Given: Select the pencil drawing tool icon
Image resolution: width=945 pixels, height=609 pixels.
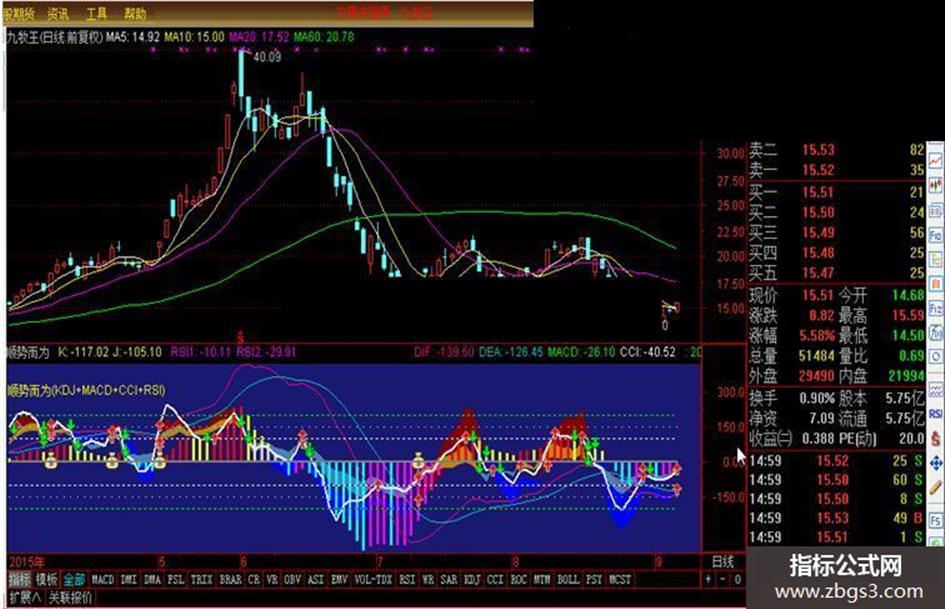Looking at the screenshot, I should point(936,488).
